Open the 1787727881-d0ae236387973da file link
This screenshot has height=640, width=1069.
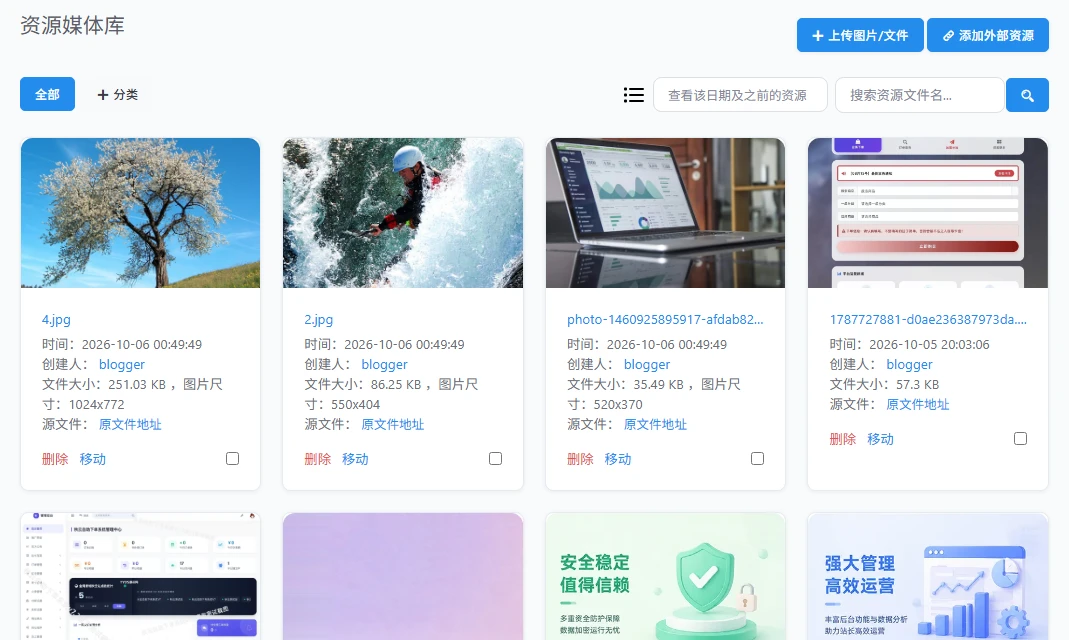point(928,319)
